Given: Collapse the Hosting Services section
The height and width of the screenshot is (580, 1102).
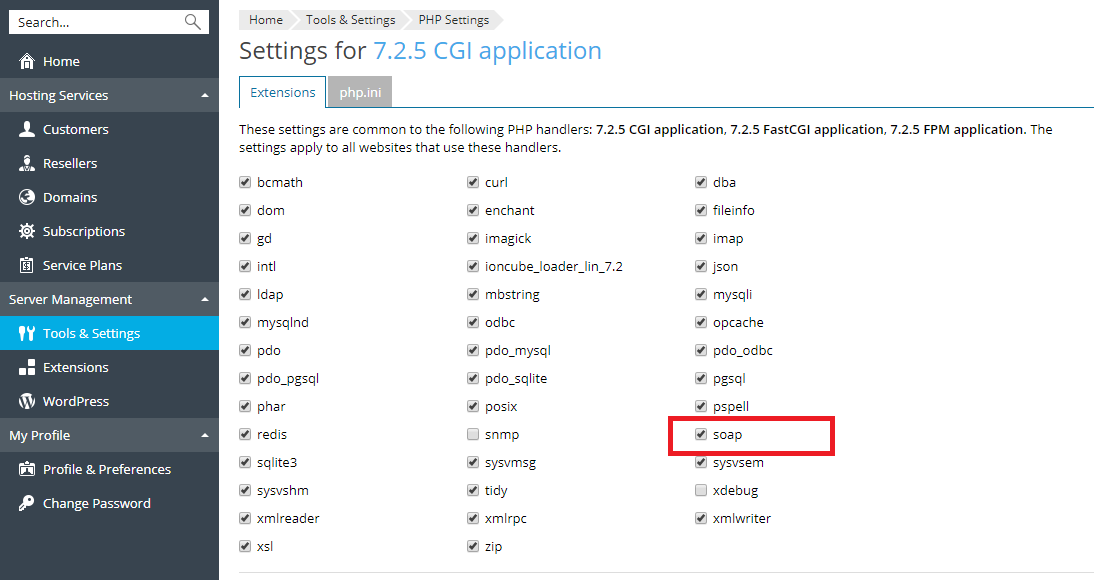Looking at the screenshot, I should pos(205,96).
